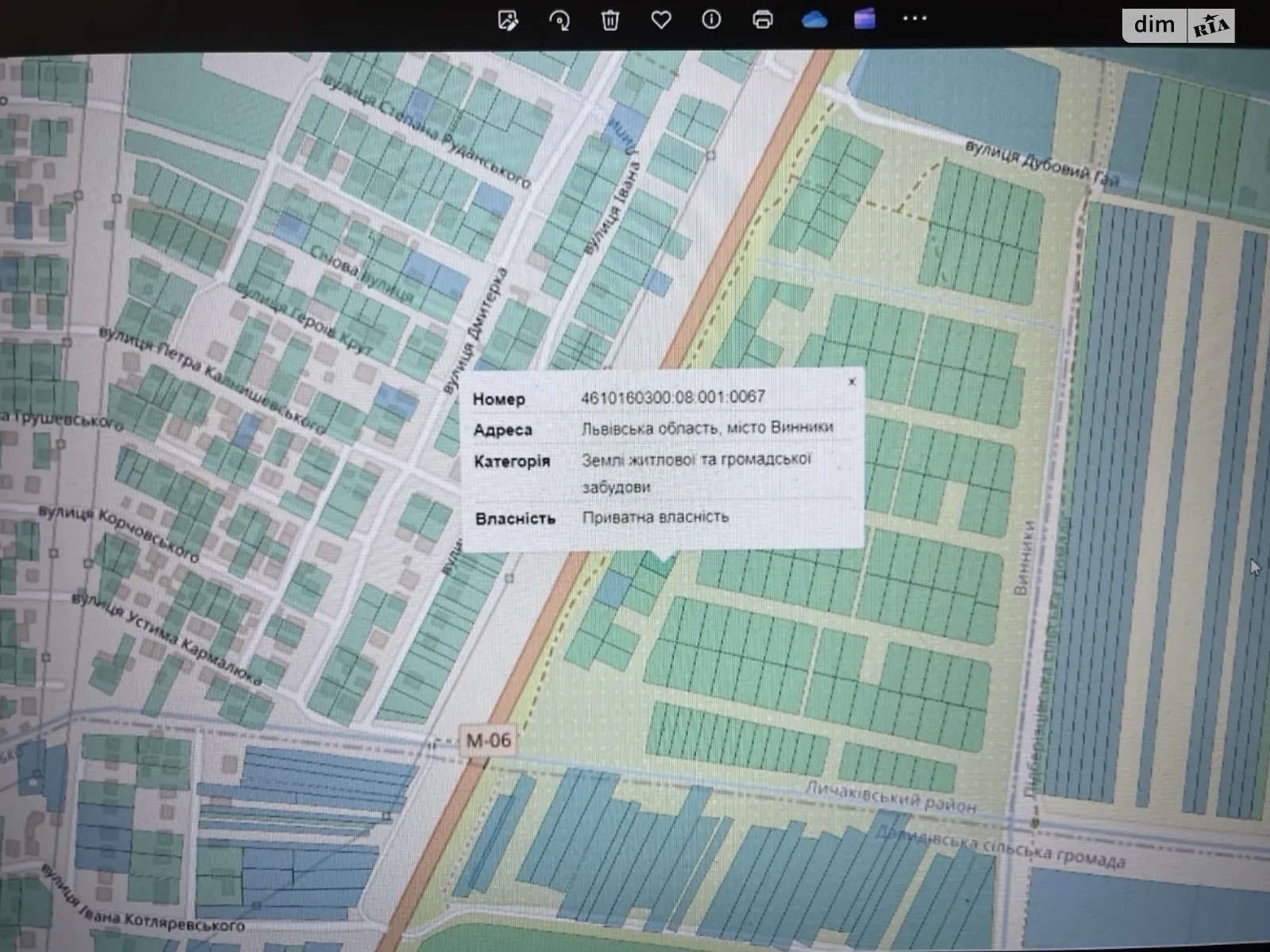Image resolution: width=1270 pixels, height=952 pixels.
Task: Click the Приватна власність ownership value
Action: click(x=655, y=517)
